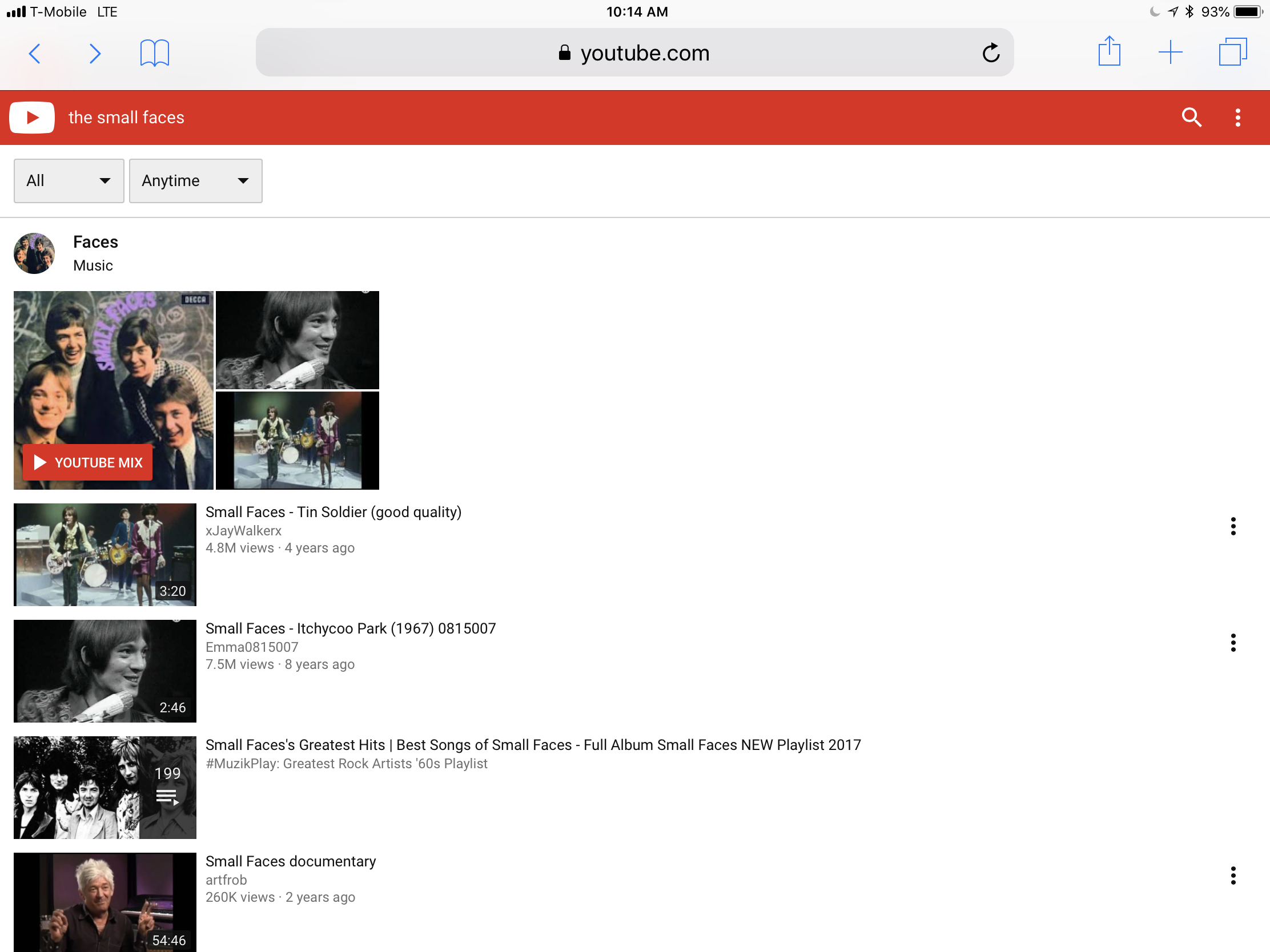Viewport: 1270px width, 952px height.
Task: Open the Faces channel name link
Action: point(95,242)
